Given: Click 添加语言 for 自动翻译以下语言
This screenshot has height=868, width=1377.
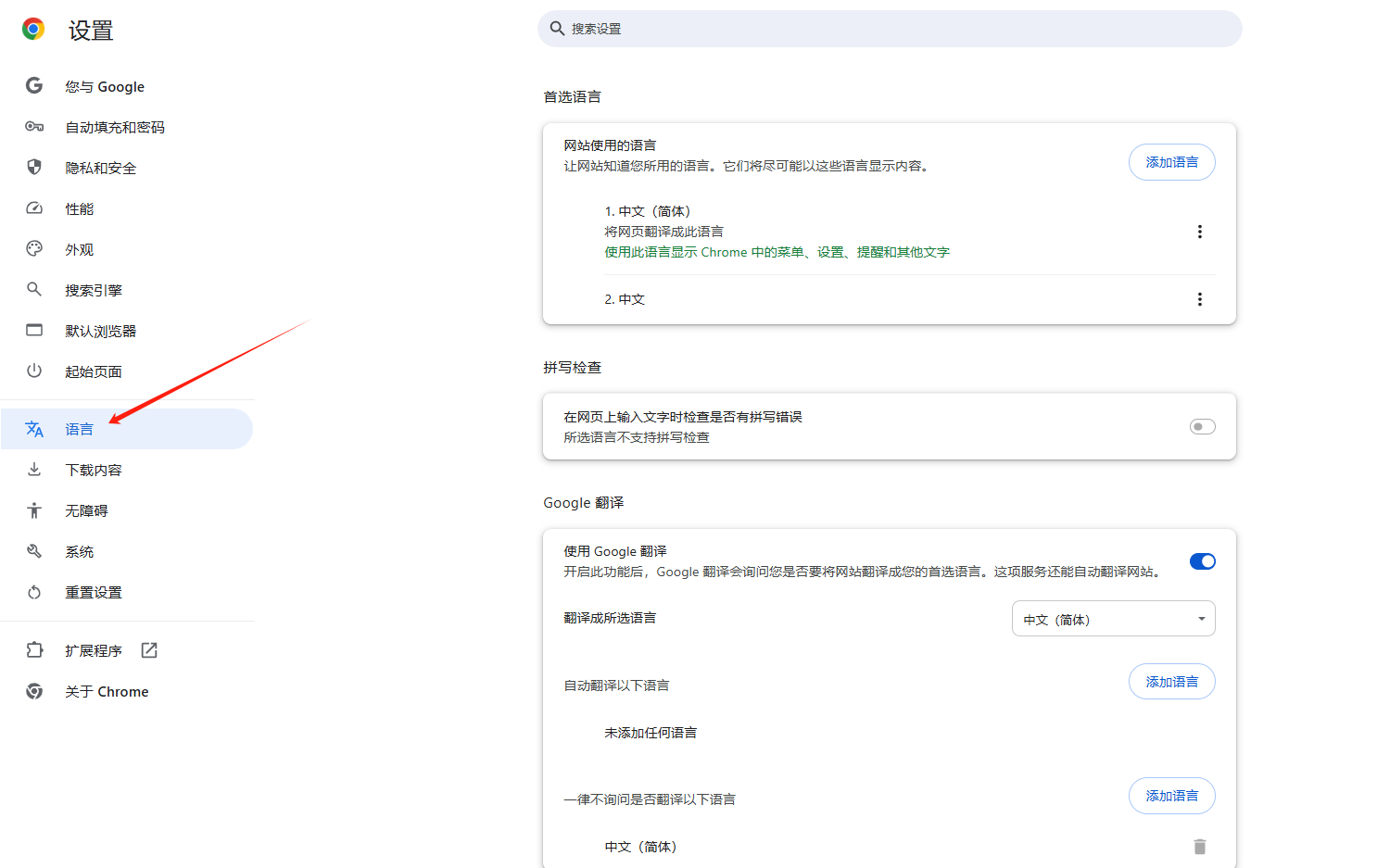Looking at the screenshot, I should (1172, 682).
